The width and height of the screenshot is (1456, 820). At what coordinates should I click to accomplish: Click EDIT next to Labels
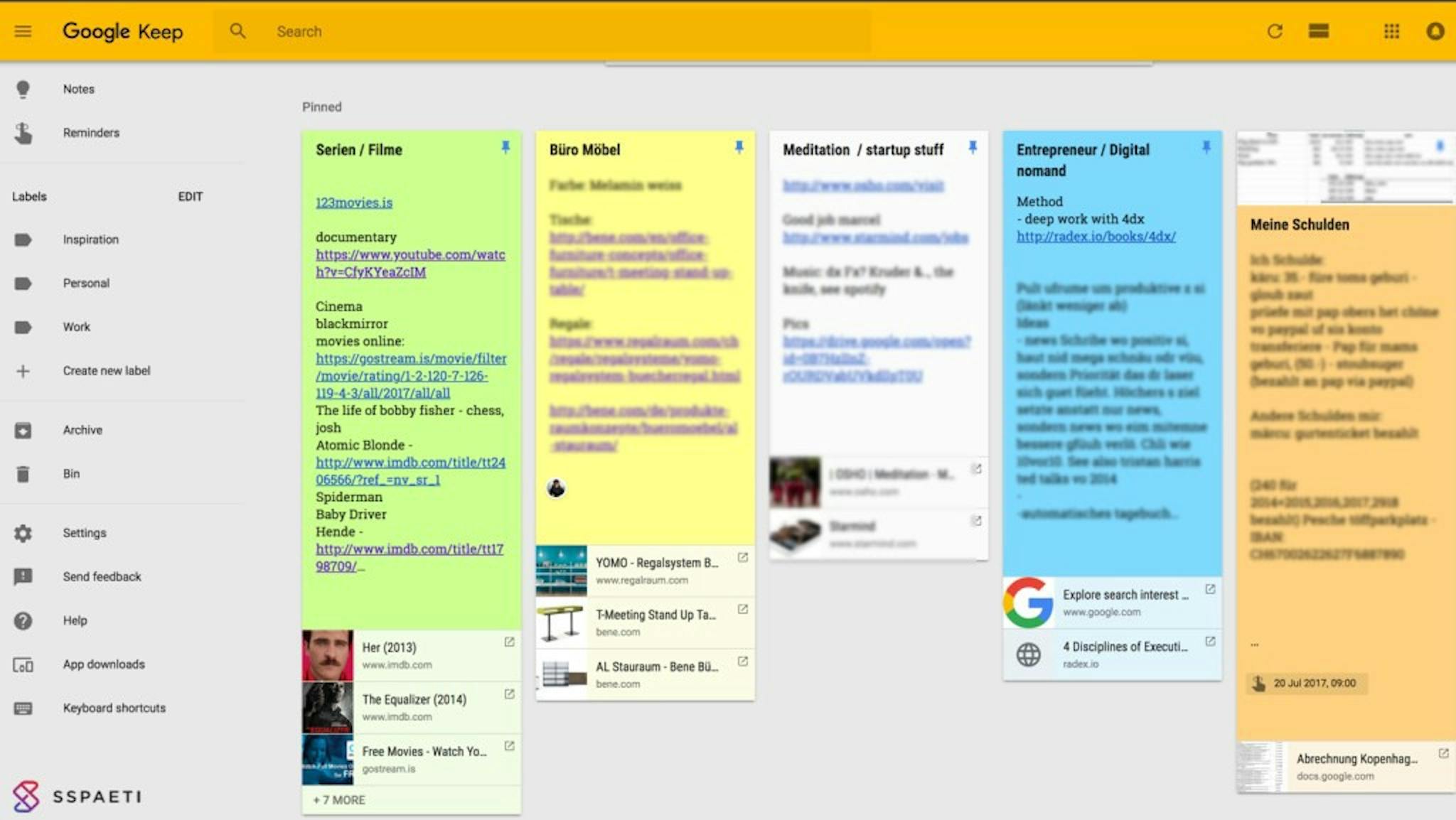(190, 197)
